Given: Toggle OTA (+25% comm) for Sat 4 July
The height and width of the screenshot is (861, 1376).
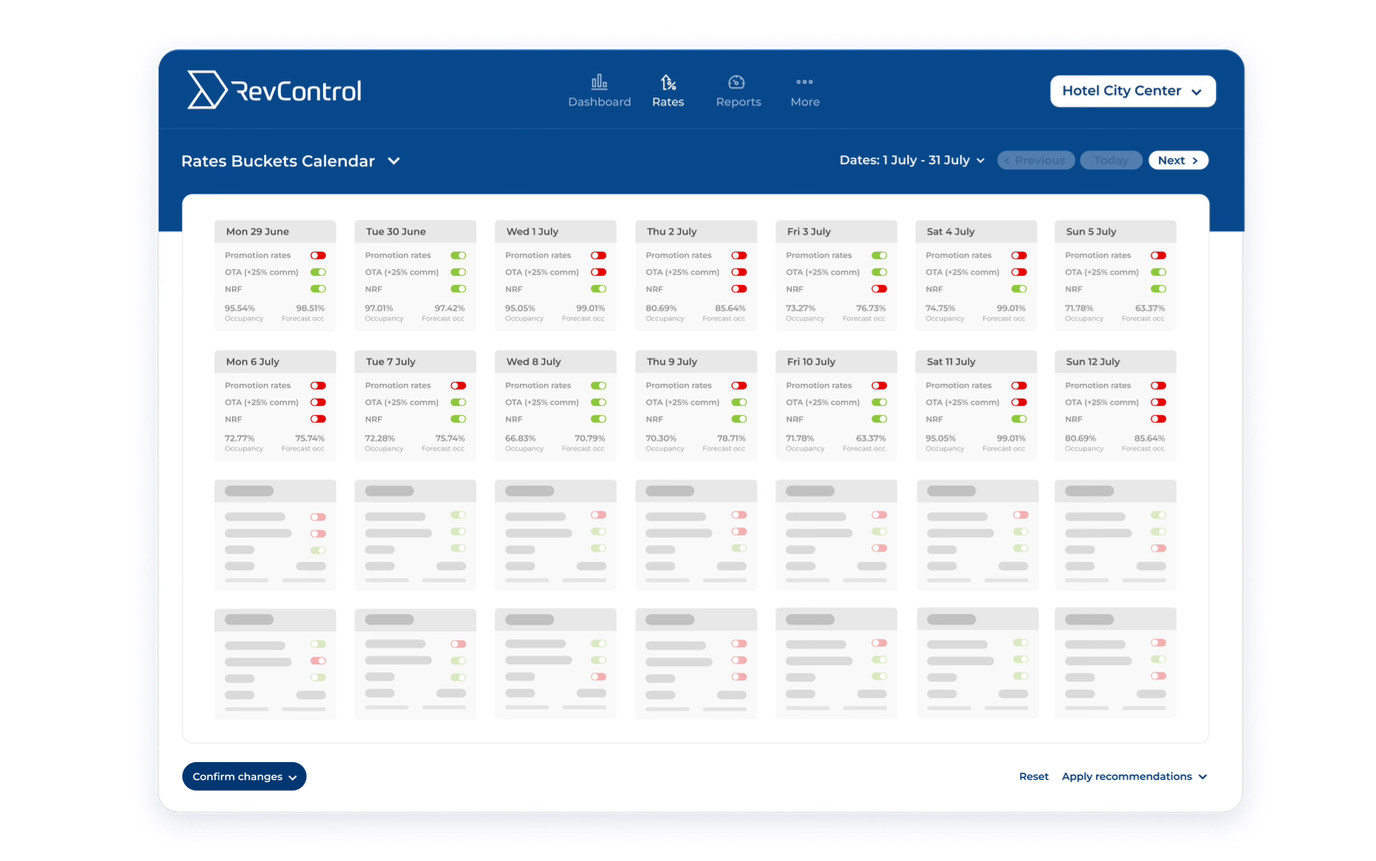Looking at the screenshot, I should 1019,272.
